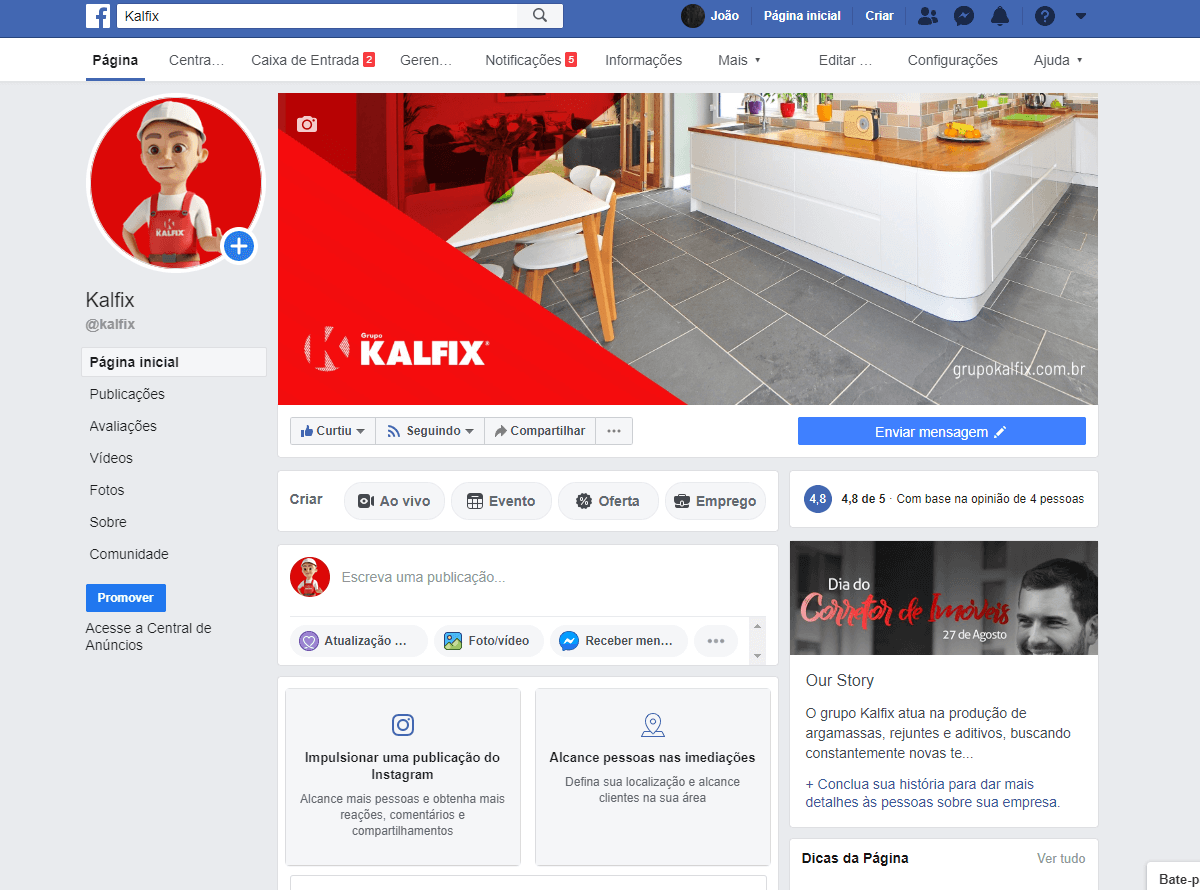This screenshot has width=1200, height=890.
Task: Click the Conclua sua história link
Action: tap(932, 793)
